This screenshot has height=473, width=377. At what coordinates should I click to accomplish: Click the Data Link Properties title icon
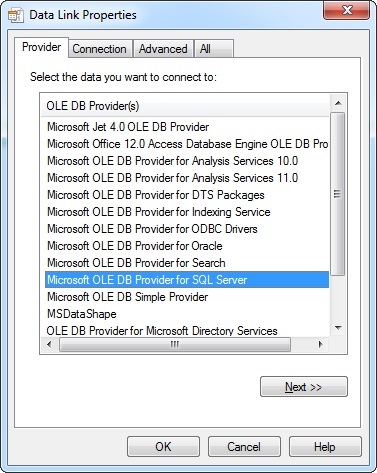pos(16,15)
